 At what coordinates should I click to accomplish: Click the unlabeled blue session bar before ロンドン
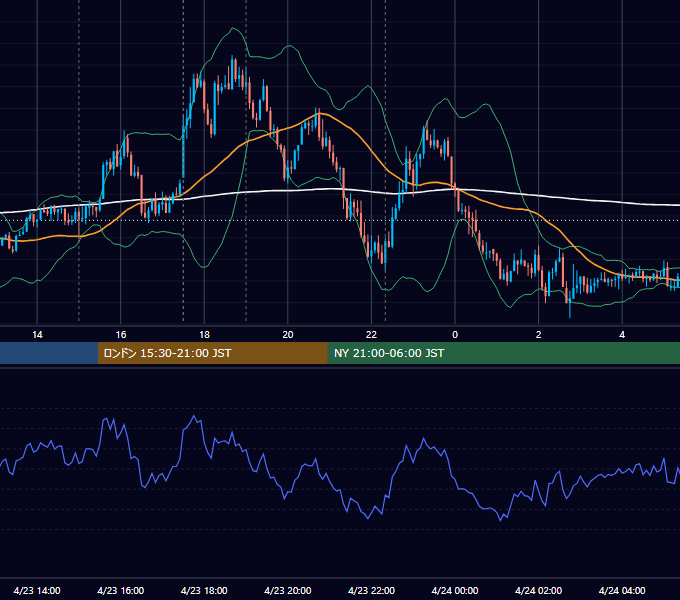(49, 353)
